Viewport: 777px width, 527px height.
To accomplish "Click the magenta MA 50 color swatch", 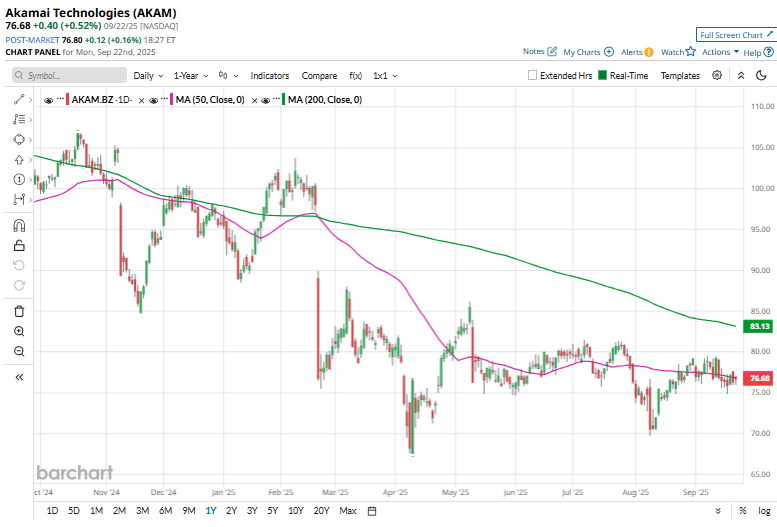I will [x=171, y=100].
